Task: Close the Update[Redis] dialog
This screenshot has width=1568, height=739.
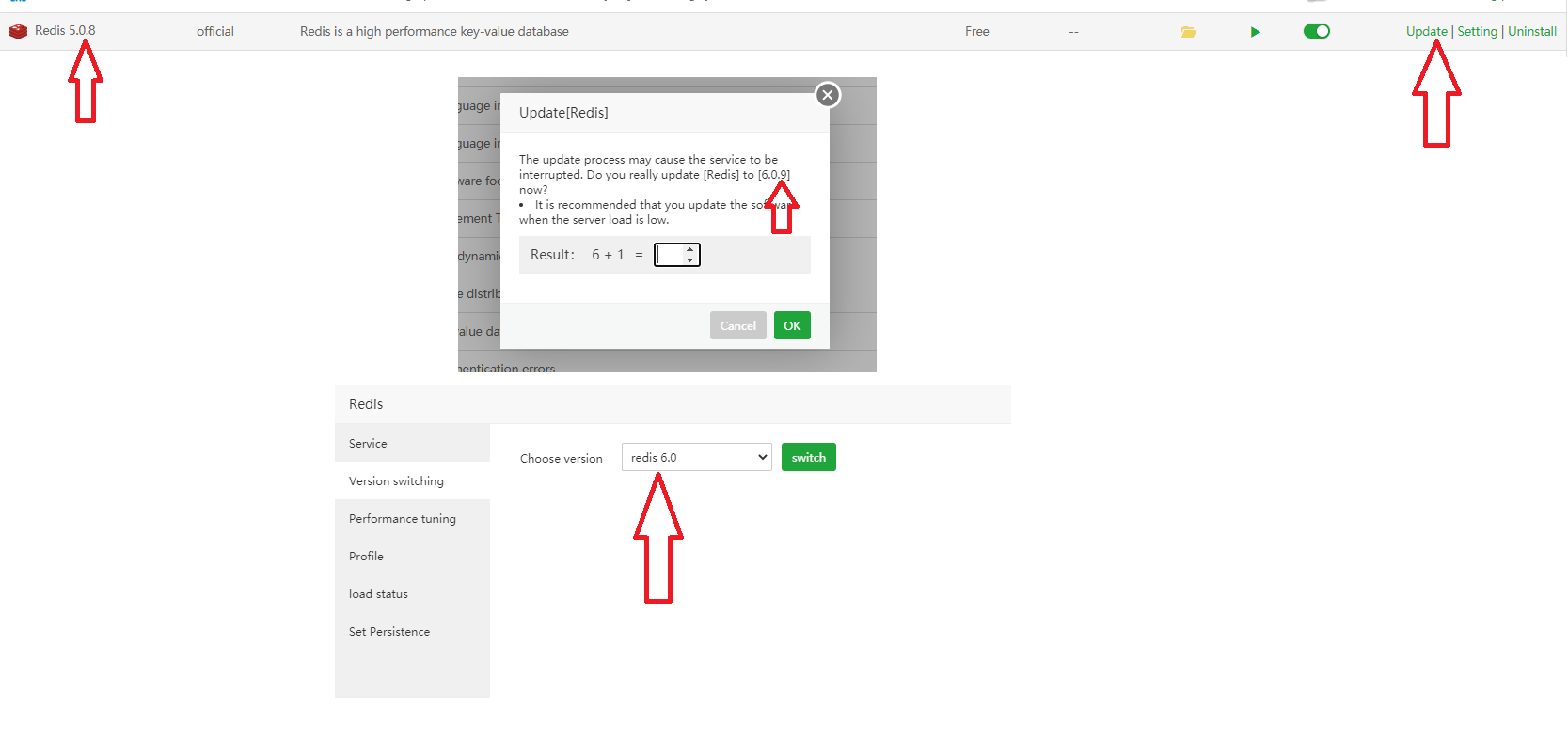Action: [828, 95]
